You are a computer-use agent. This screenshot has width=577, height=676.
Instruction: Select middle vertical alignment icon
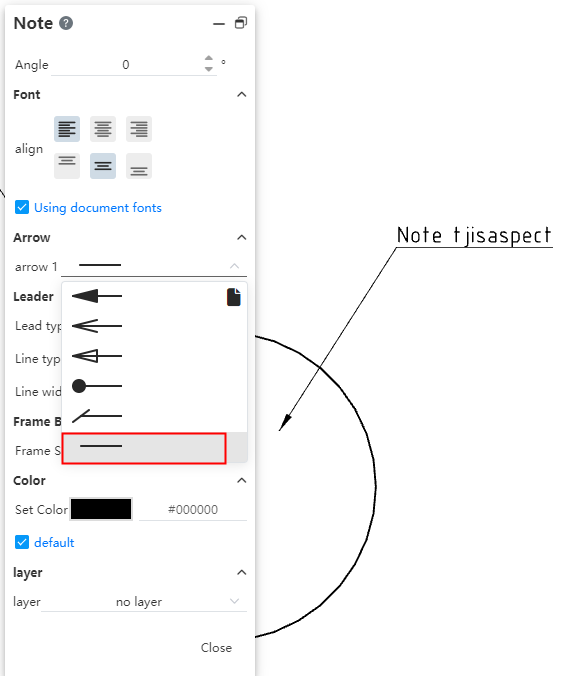point(103,166)
